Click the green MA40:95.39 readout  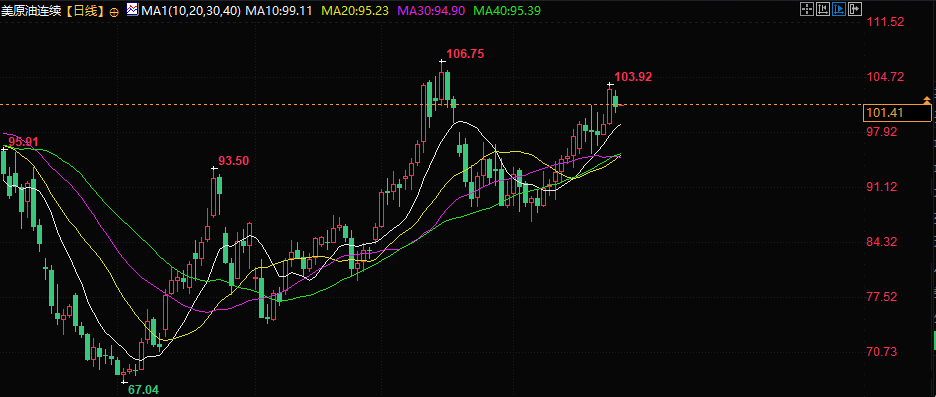(x=507, y=10)
